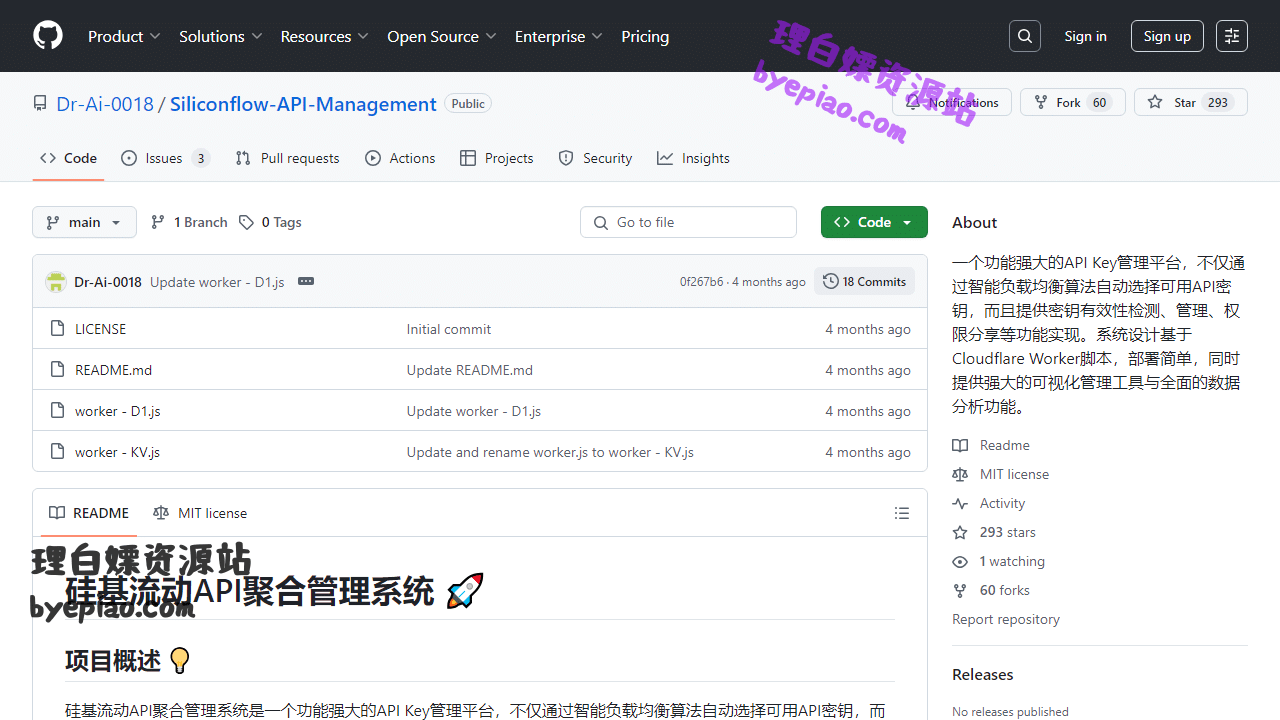This screenshot has width=1280, height=720.
Task: Open the Releases section heading
Action: [983, 674]
